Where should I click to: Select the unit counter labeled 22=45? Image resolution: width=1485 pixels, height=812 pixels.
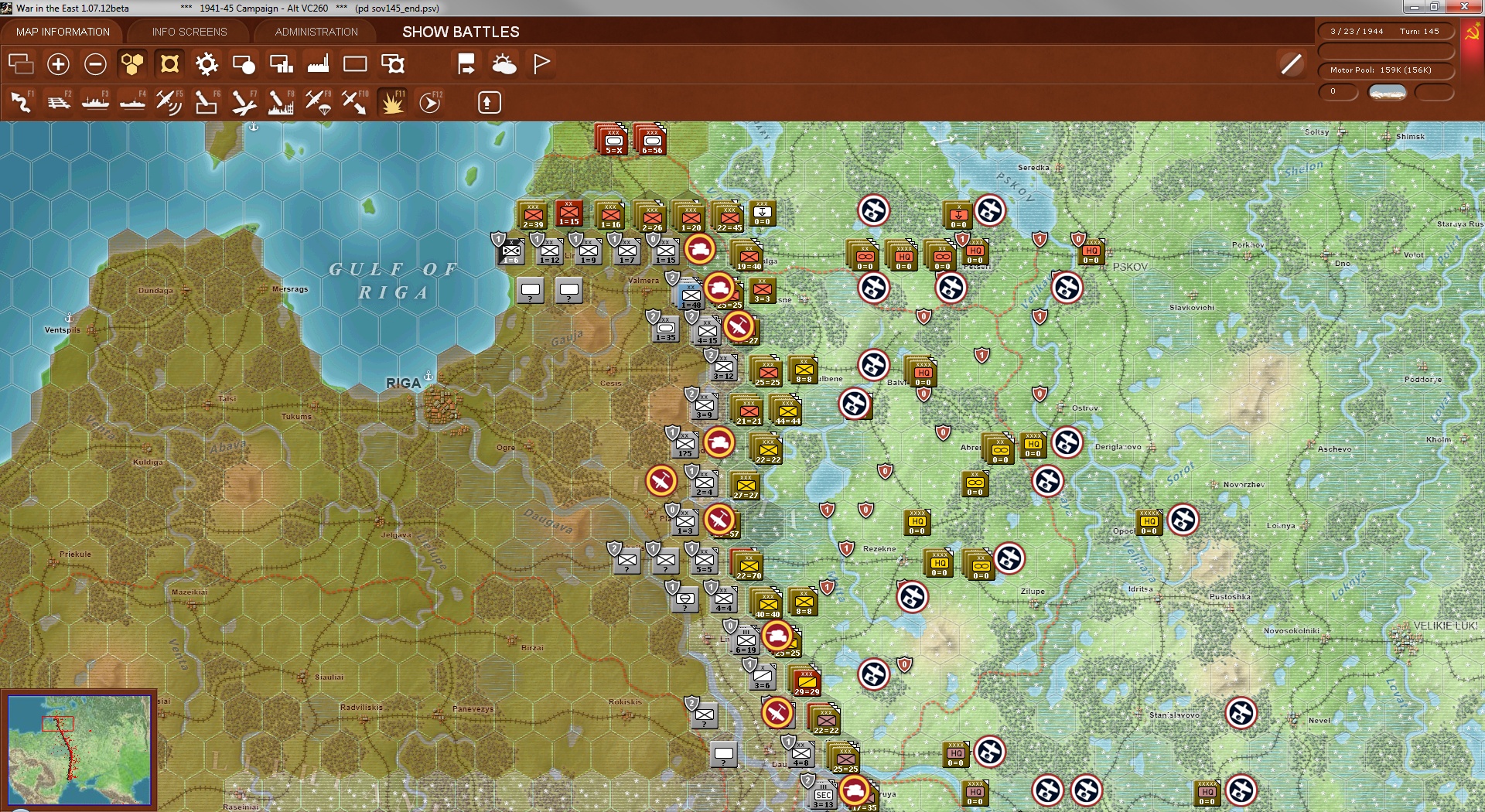tap(729, 219)
